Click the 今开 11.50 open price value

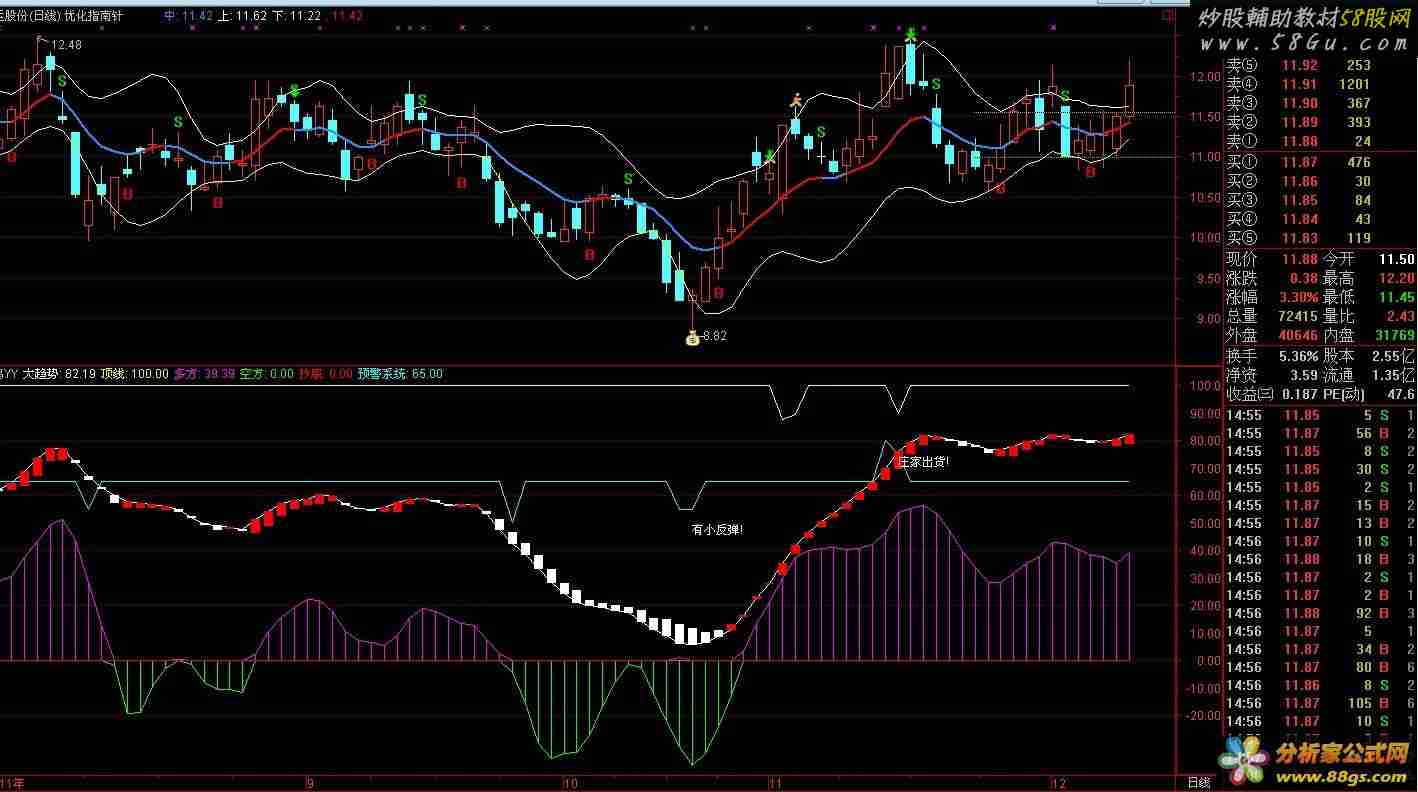coord(1396,259)
